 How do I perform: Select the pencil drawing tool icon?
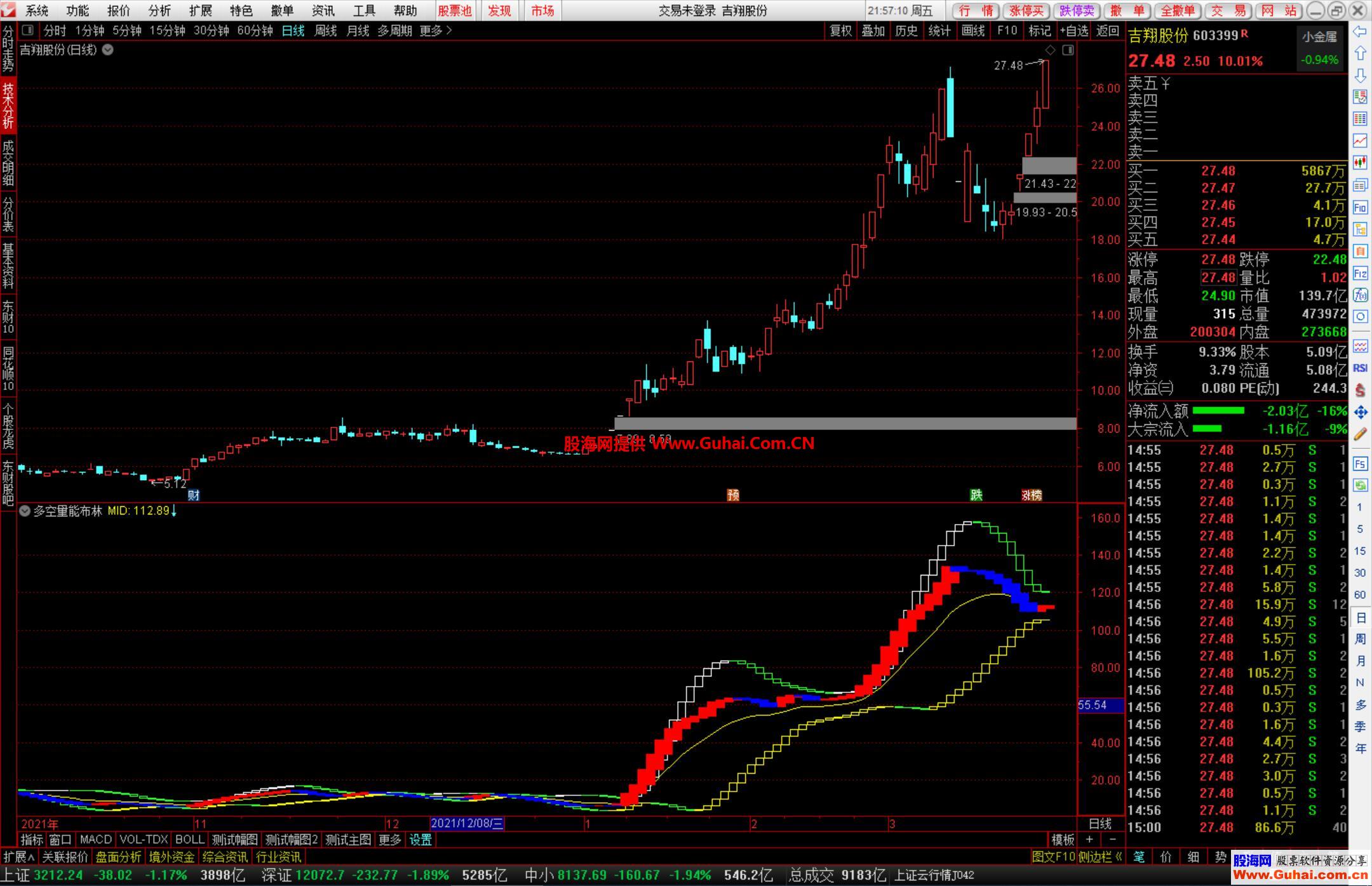point(1360,434)
